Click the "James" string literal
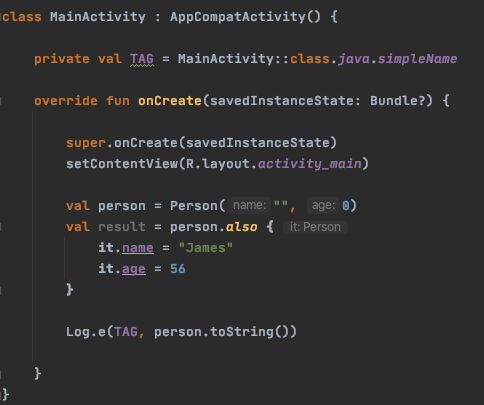484x405 pixels. (206, 248)
